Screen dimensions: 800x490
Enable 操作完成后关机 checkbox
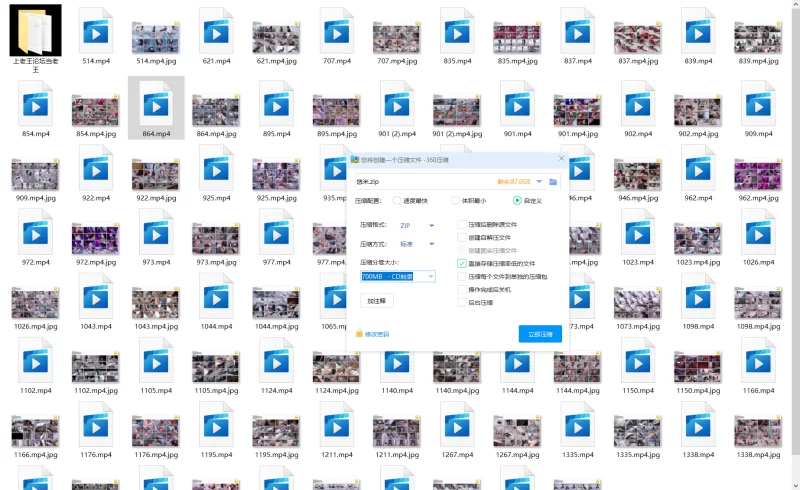click(x=462, y=289)
